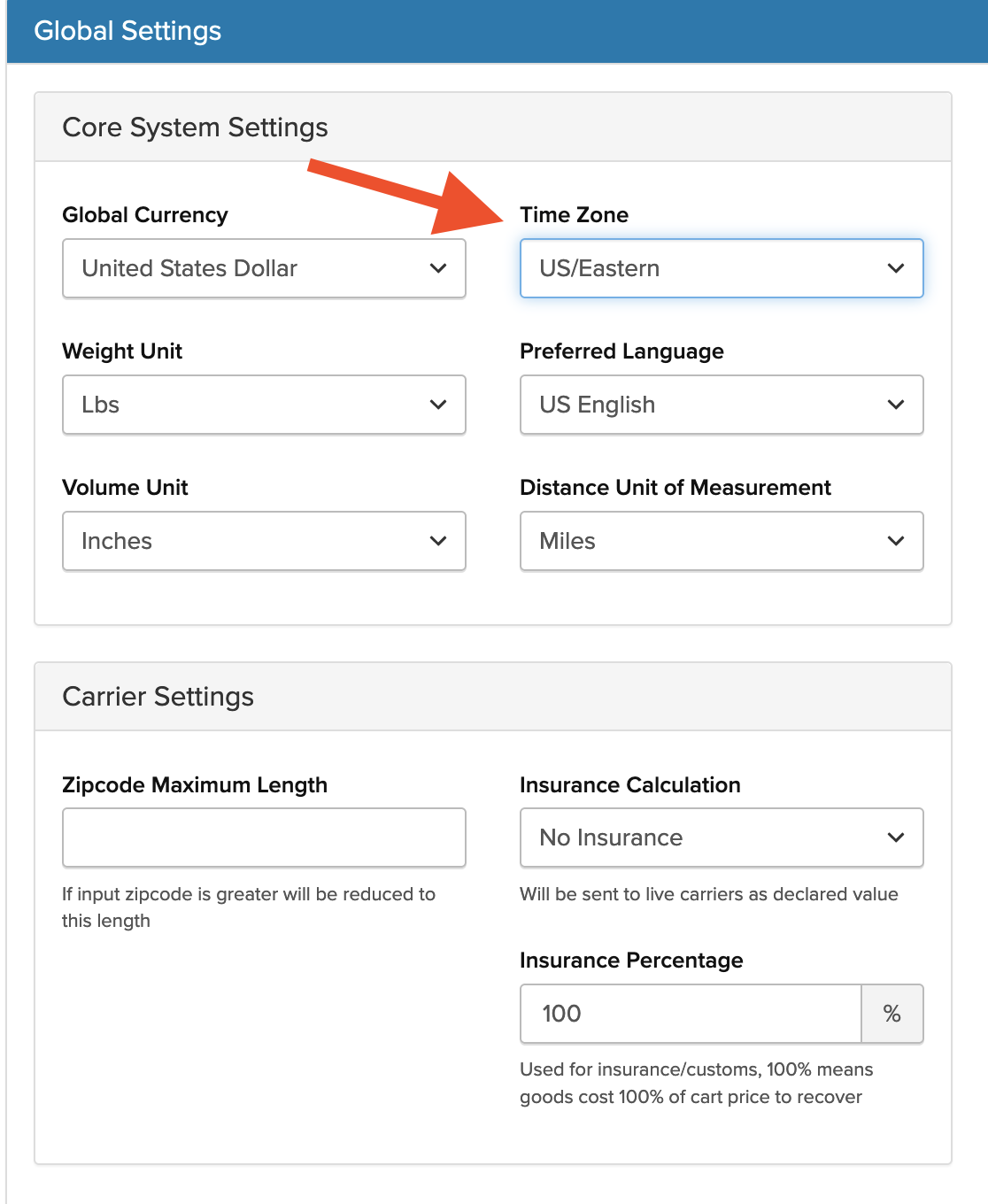Viewport: 988px width, 1204px height.
Task: Expand the Weight Unit dropdown showing Lbs
Action: (263, 405)
